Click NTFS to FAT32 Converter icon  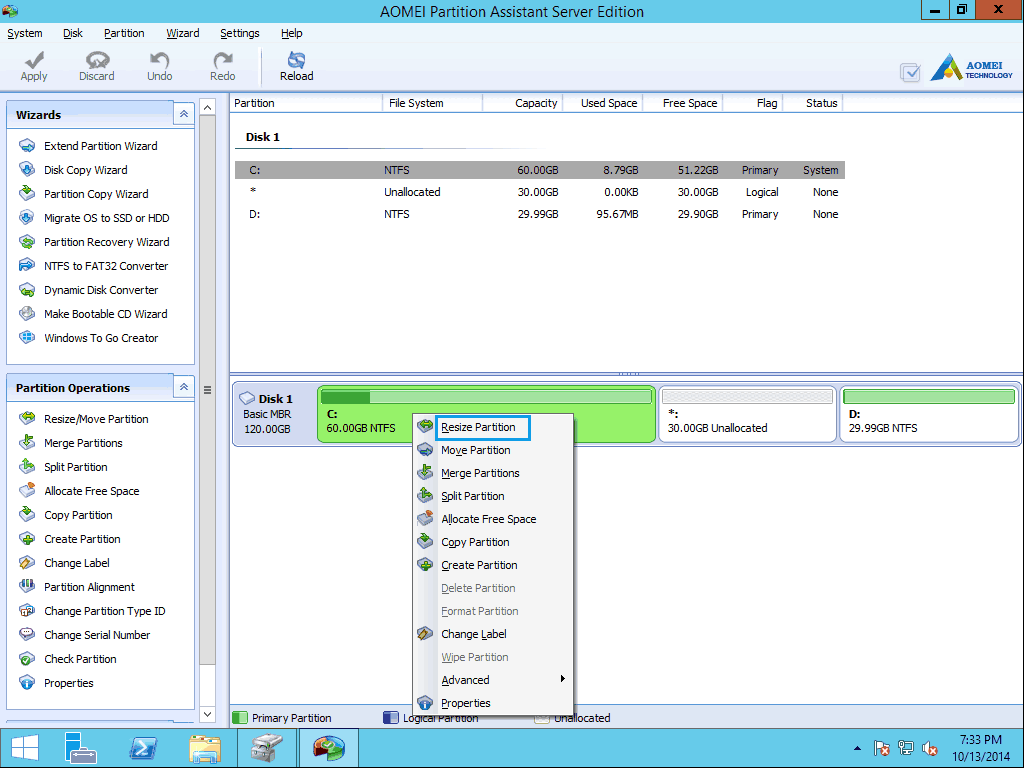pos(27,266)
